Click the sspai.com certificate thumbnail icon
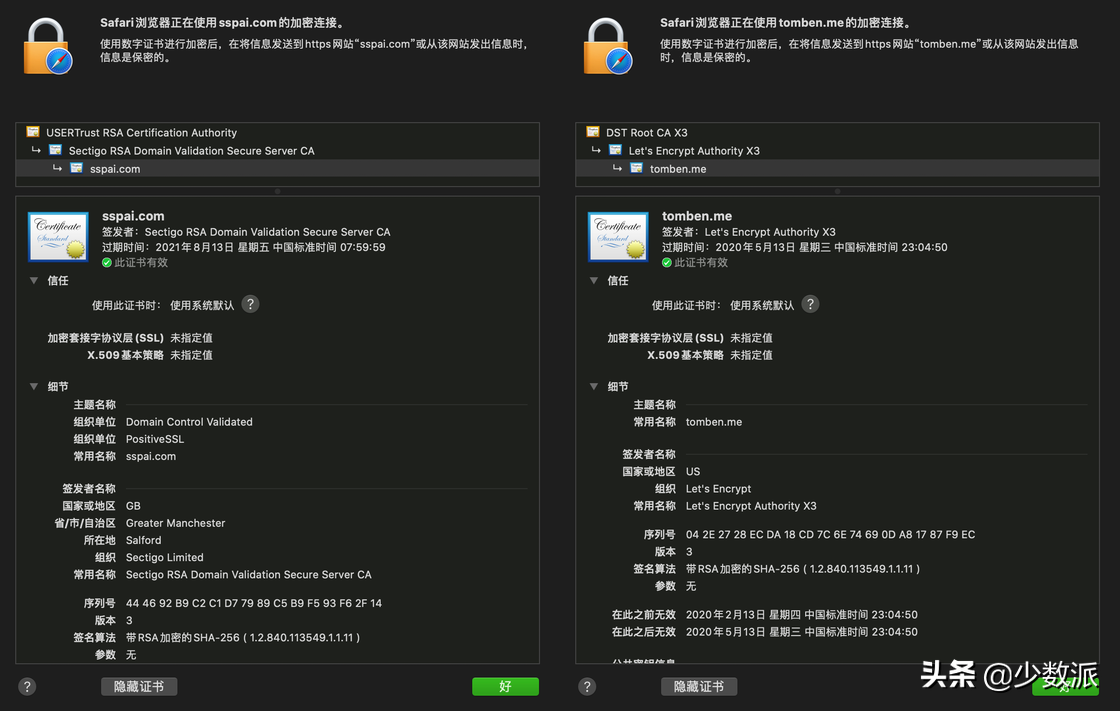This screenshot has height=711, width=1120. click(x=57, y=237)
